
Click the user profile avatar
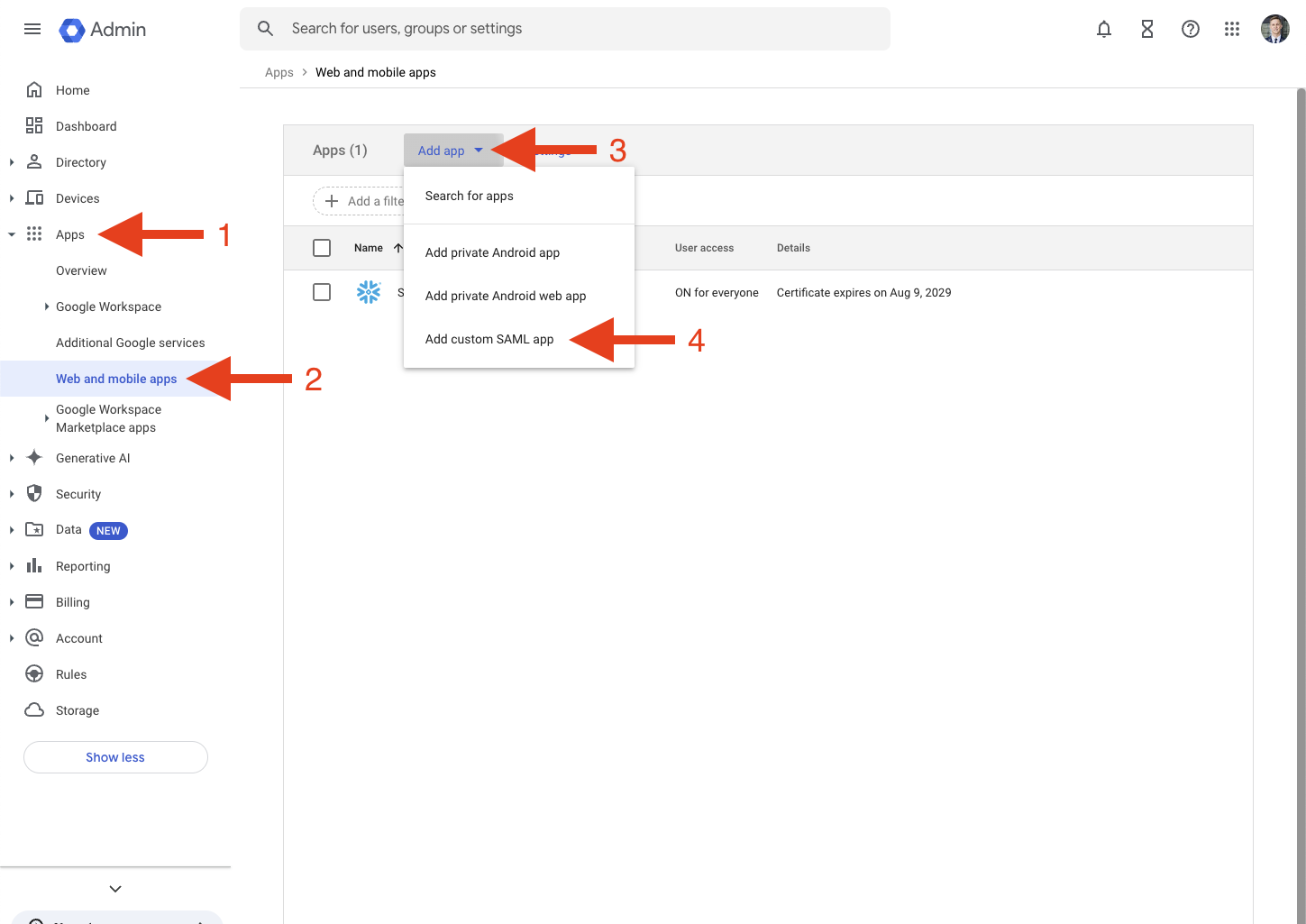click(1274, 29)
